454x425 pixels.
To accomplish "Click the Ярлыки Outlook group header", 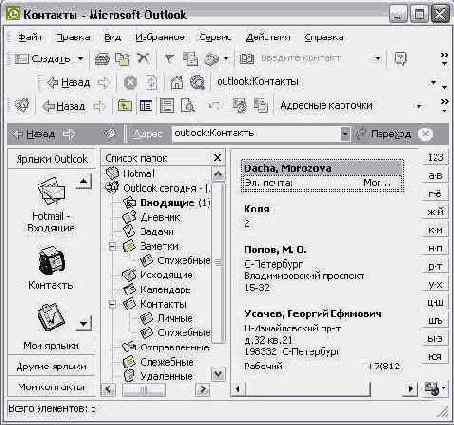I will coord(52,159).
